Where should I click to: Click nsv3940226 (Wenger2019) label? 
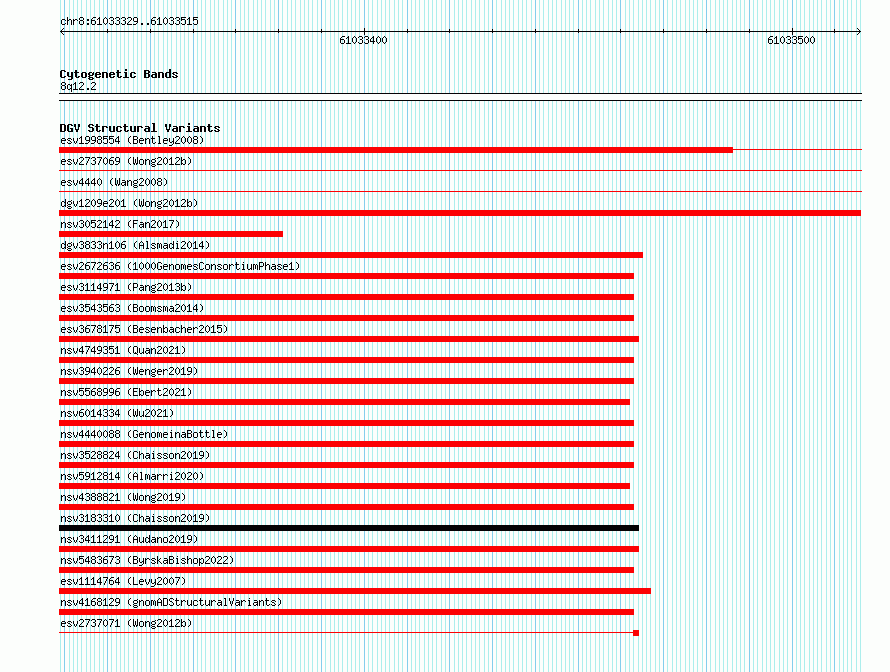click(x=129, y=371)
